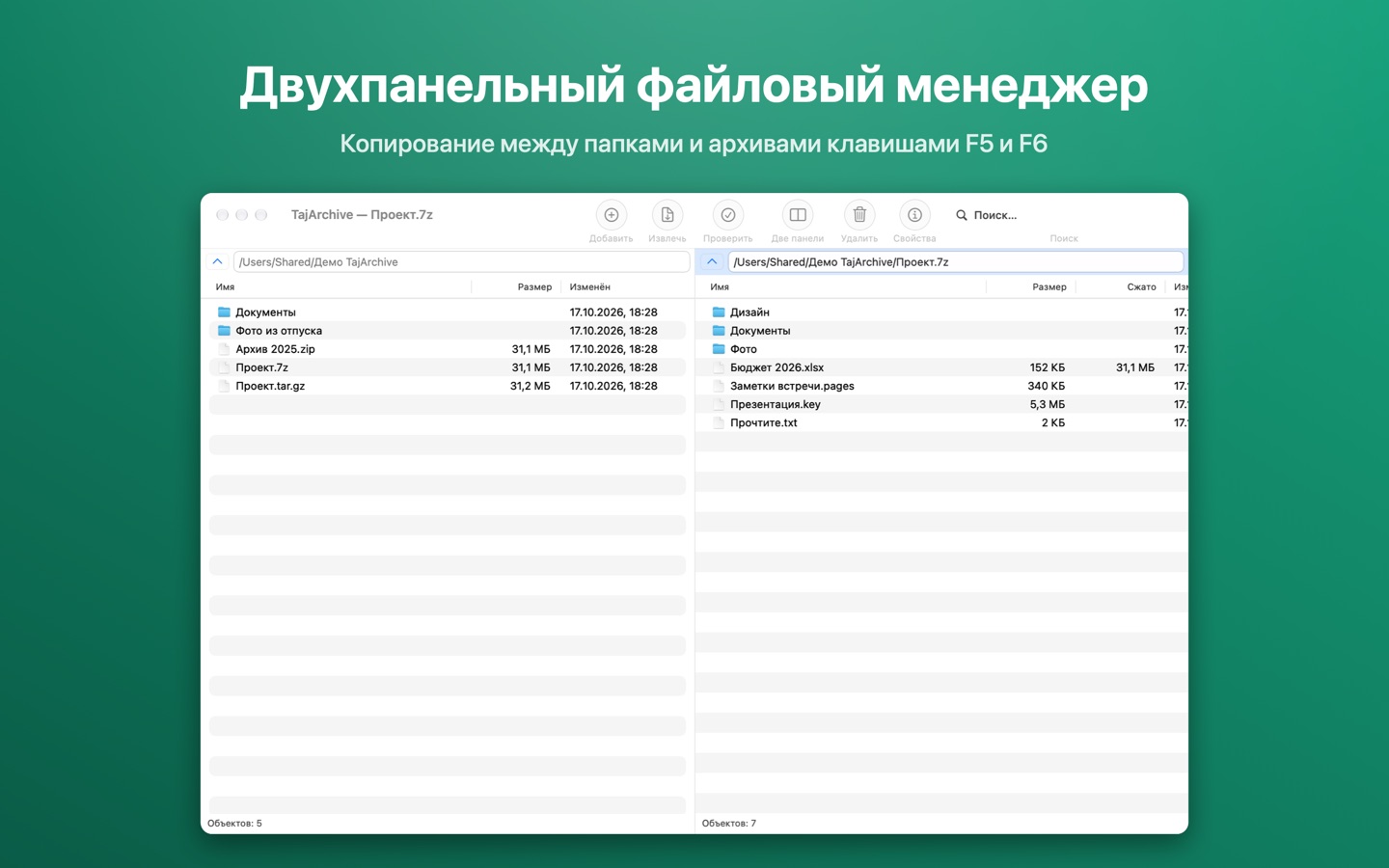
Task: Toggle the Две панели dual-pane icon
Action: (x=798, y=215)
